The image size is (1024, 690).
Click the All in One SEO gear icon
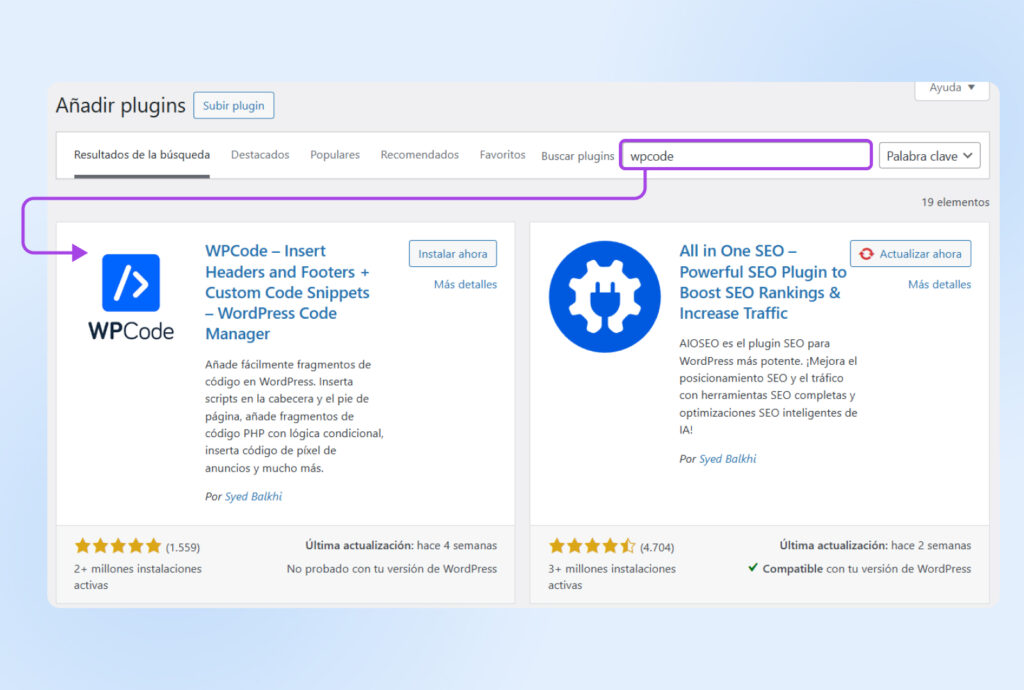click(x=603, y=296)
